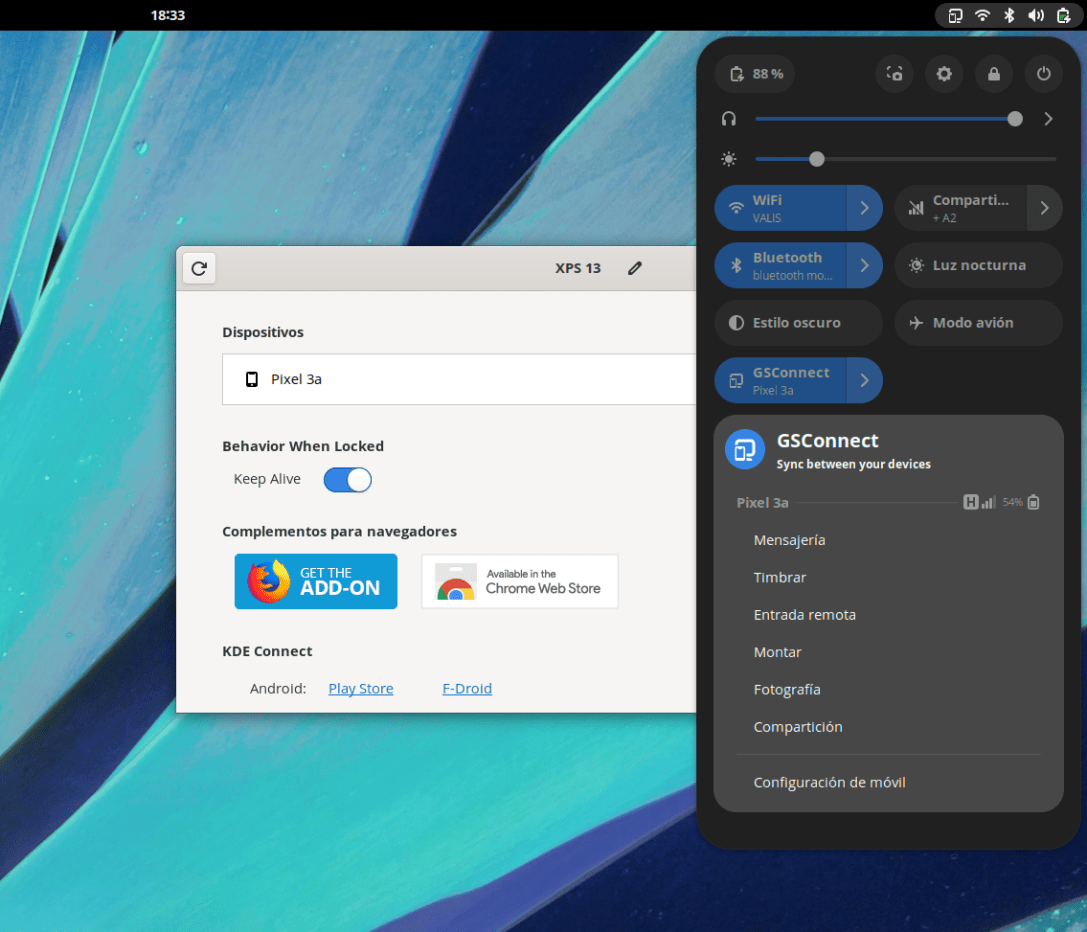Click the Pixel 3a label in GSConnect submenu
Viewport: 1087px width, 932px height.
(762, 503)
